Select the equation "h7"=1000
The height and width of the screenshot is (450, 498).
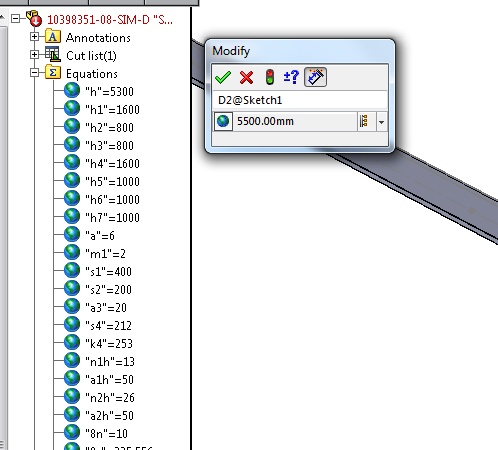click(112, 218)
